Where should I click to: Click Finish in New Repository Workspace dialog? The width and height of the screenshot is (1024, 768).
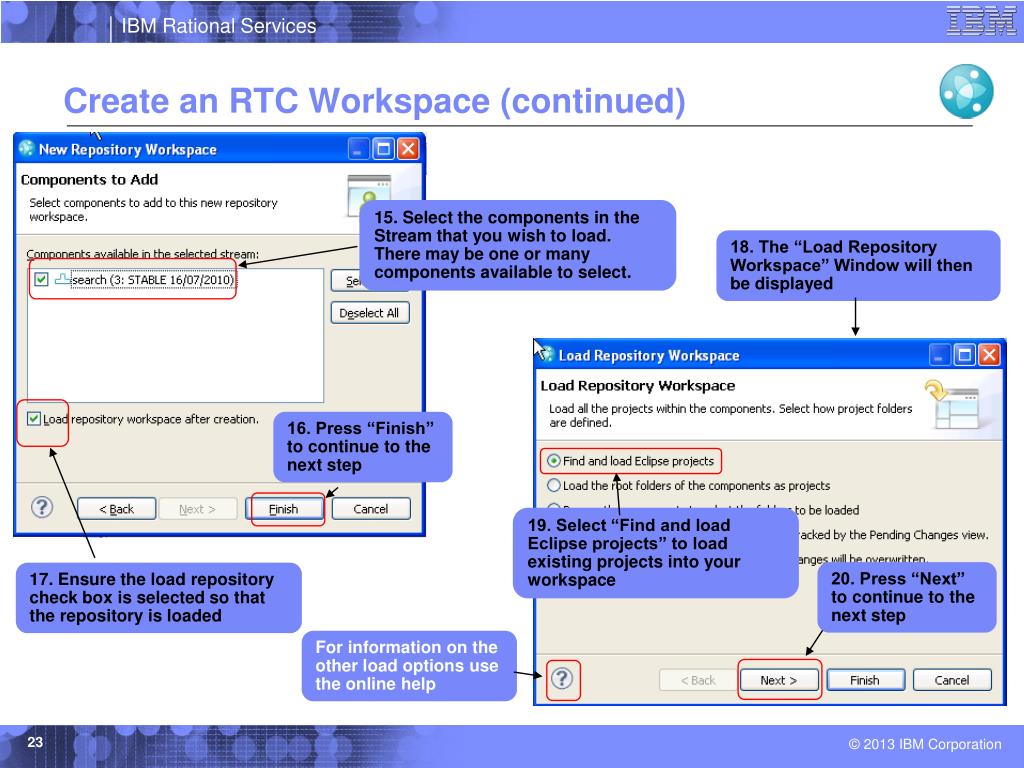click(x=284, y=509)
